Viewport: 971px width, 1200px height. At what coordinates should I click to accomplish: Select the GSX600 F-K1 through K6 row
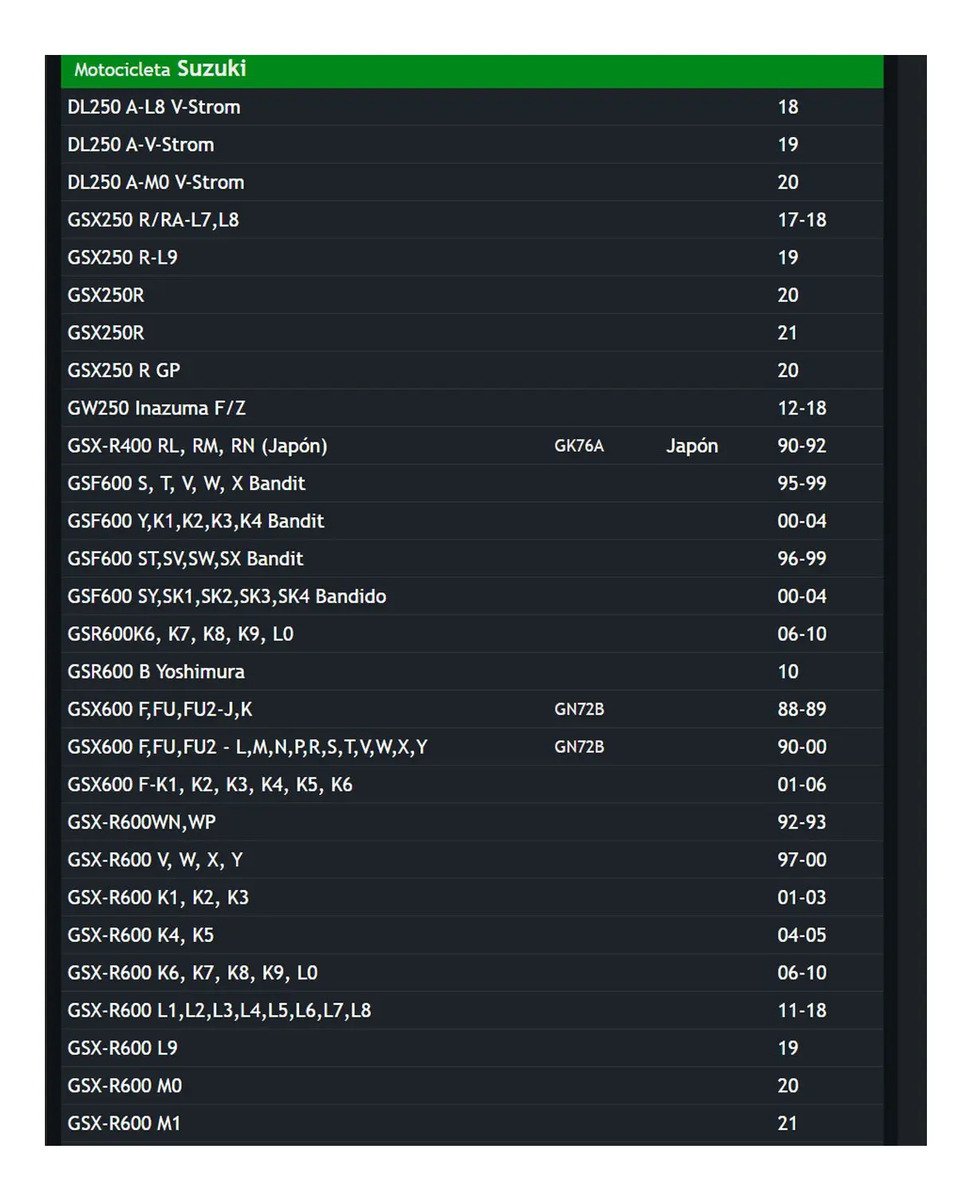point(472,785)
